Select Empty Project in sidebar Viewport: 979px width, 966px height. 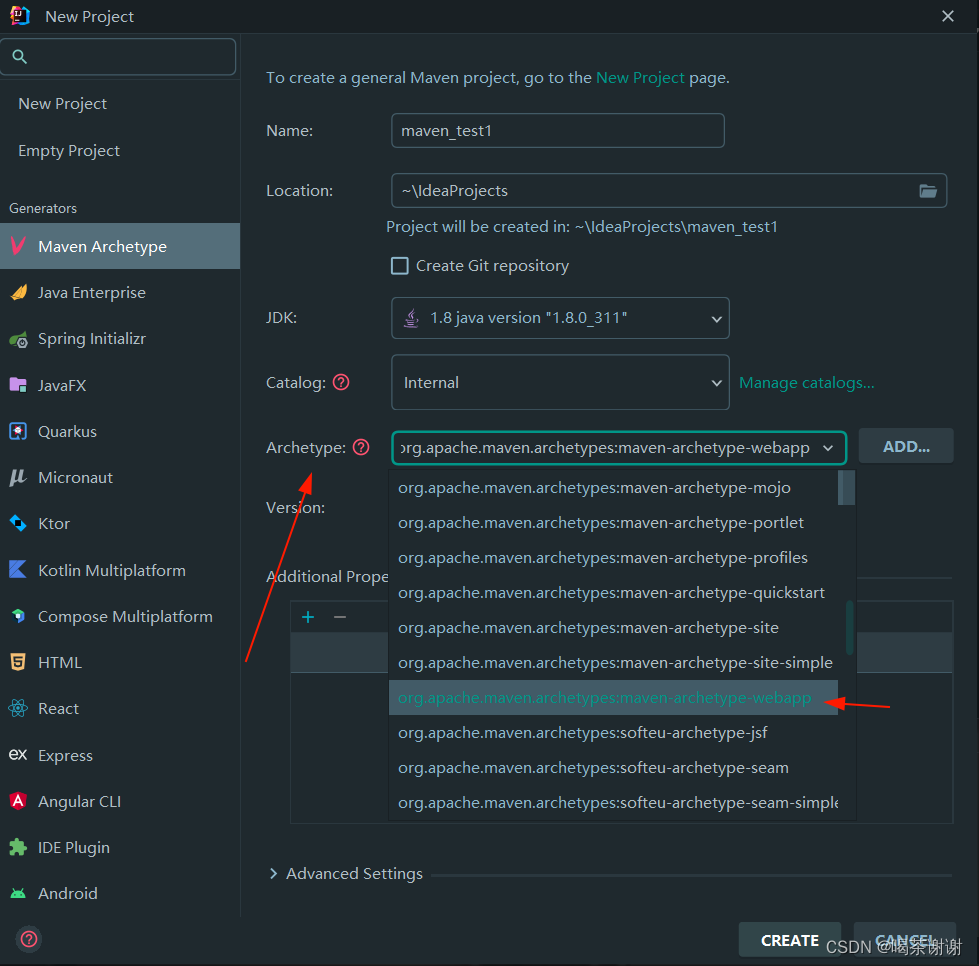coord(69,150)
